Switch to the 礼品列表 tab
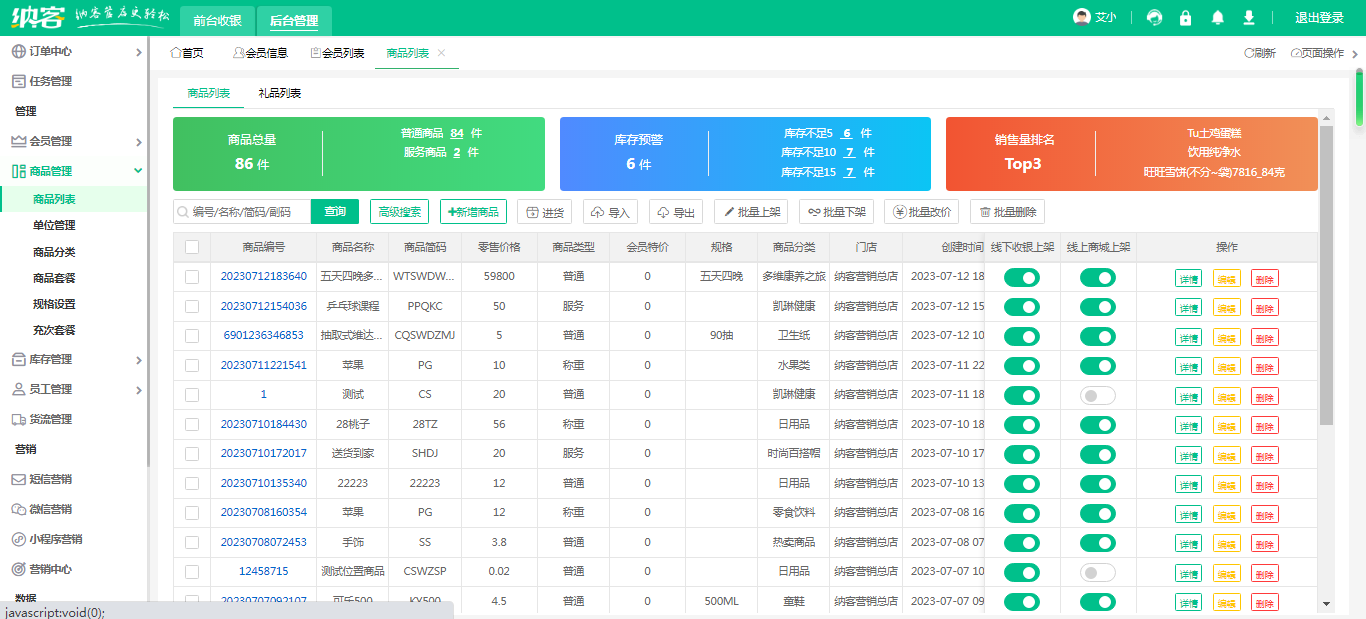This screenshot has width=1366, height=619. (x=280, y=93)
